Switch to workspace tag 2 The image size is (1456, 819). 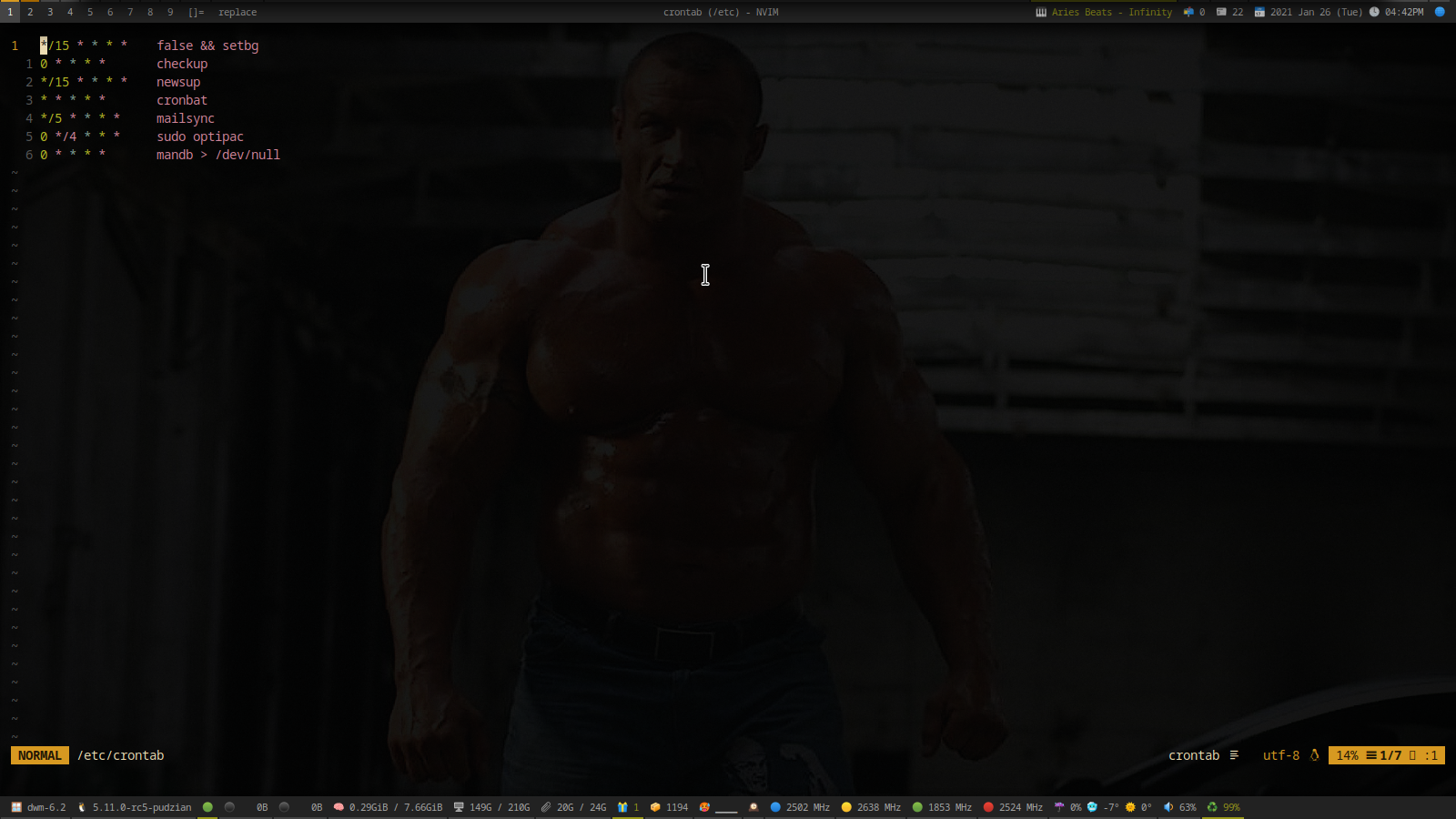(x=30, y=12)
